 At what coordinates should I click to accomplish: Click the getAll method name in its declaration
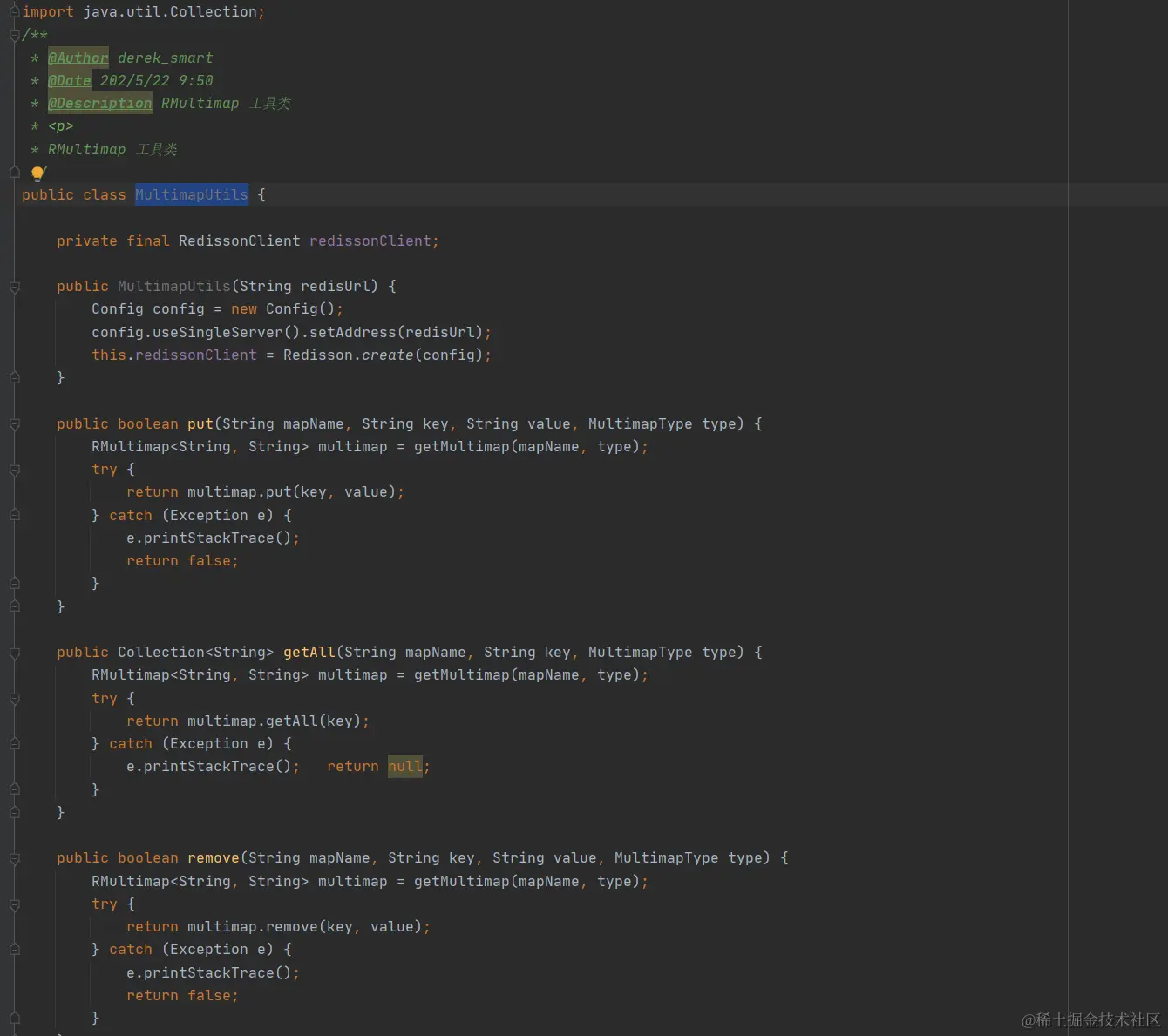309,652
